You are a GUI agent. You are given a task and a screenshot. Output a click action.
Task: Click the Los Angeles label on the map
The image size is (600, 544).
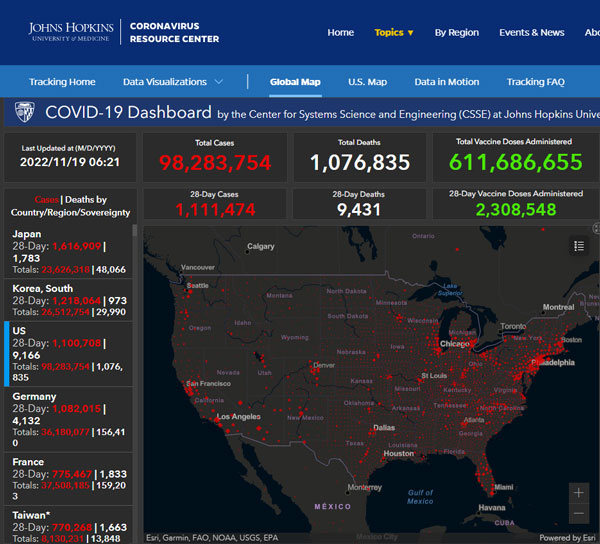click(239, 416)
